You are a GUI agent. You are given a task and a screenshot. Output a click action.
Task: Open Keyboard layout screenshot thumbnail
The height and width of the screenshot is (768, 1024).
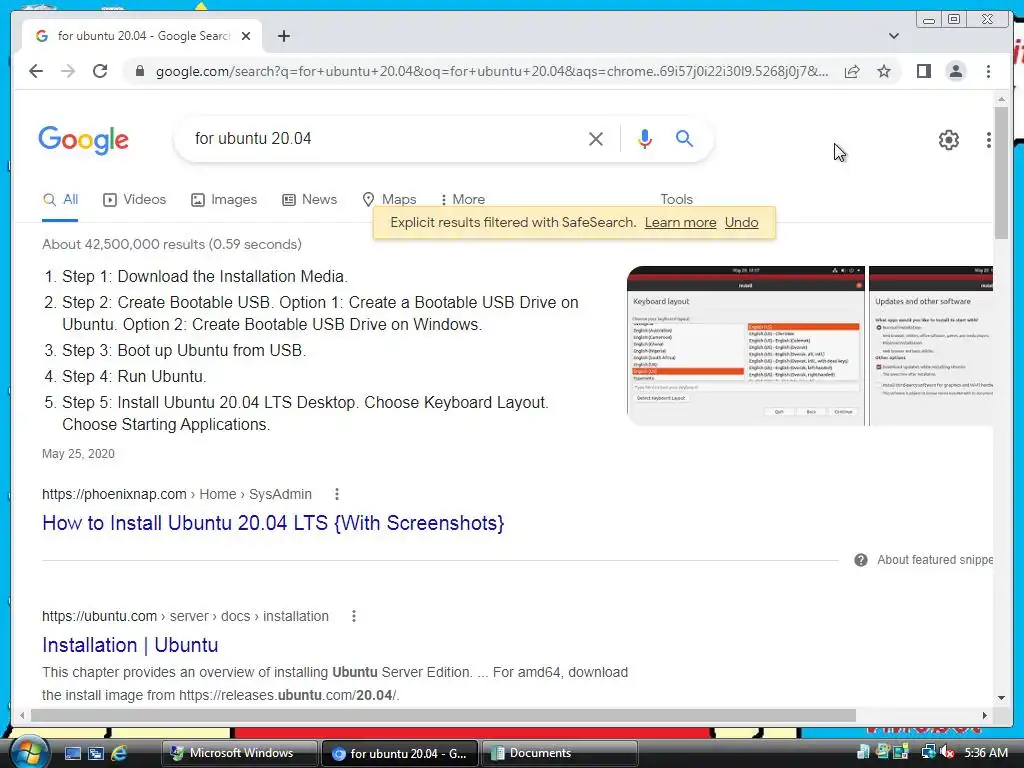pyautogui.click(x=746, y=346)
